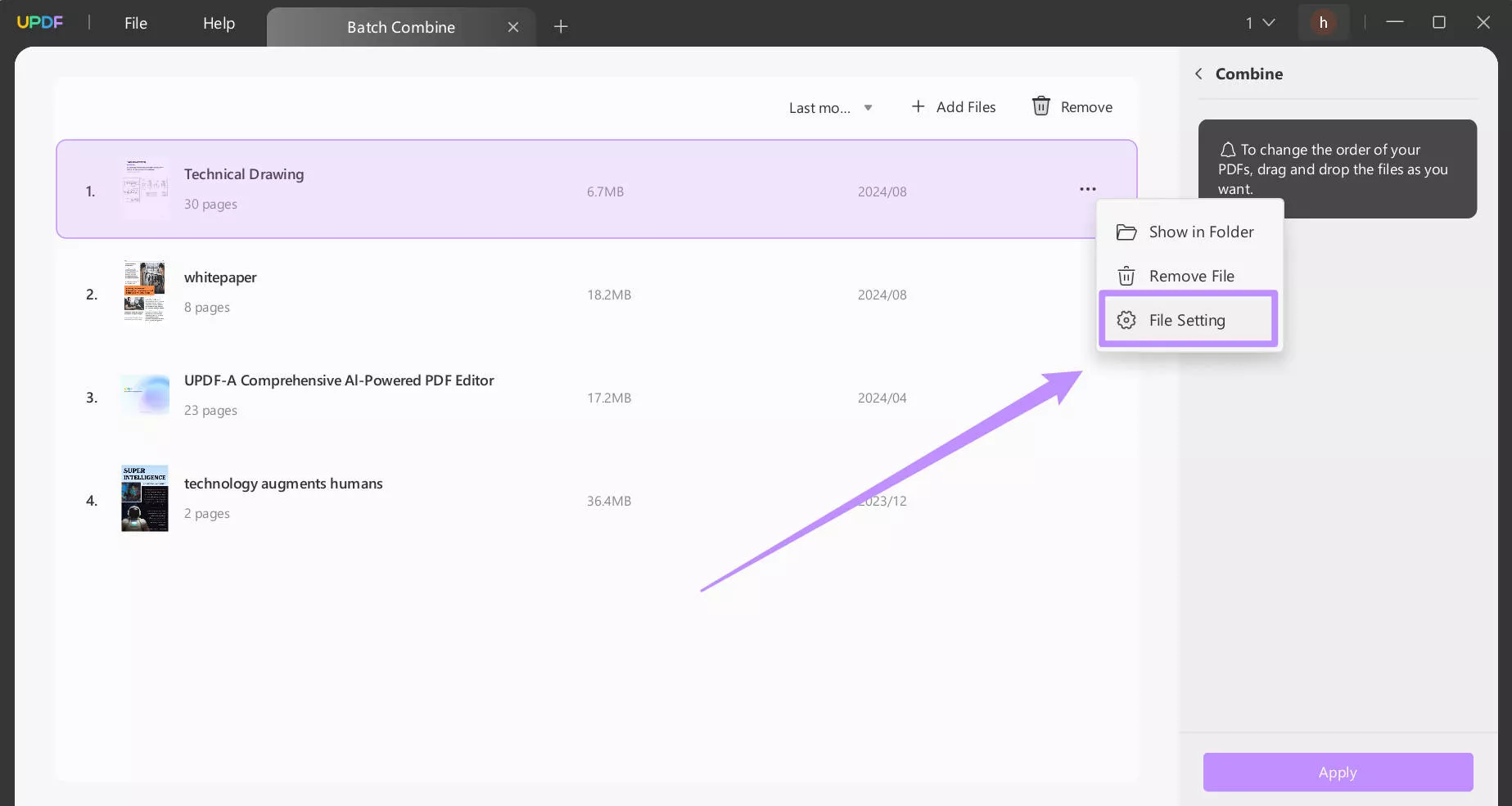1512x806 pixels.
Task: Click the File Setting gear icon
Action: click(x=1126, y=320)
